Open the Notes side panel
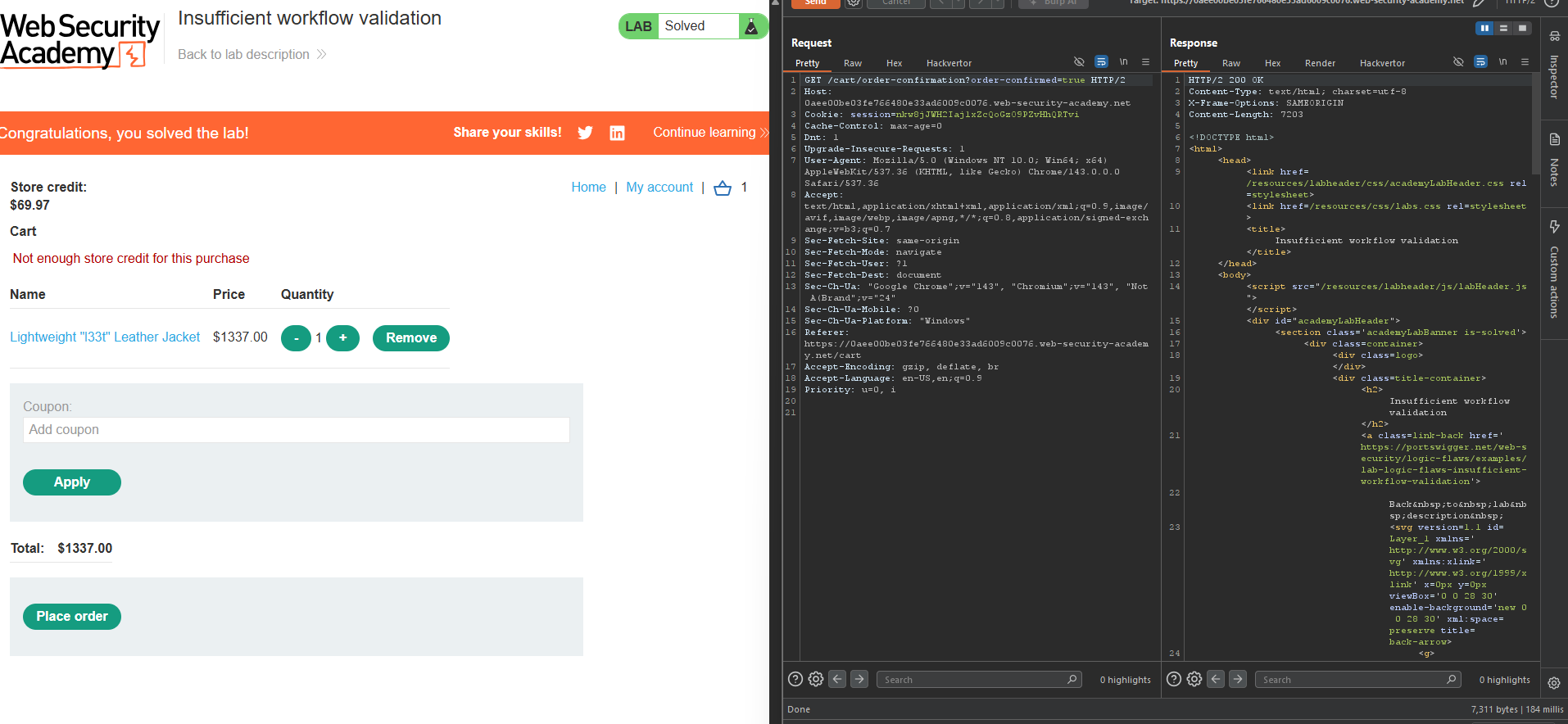Image resolution: width=1568 pixels, height=724 pixels. (x=1554, y=160)
